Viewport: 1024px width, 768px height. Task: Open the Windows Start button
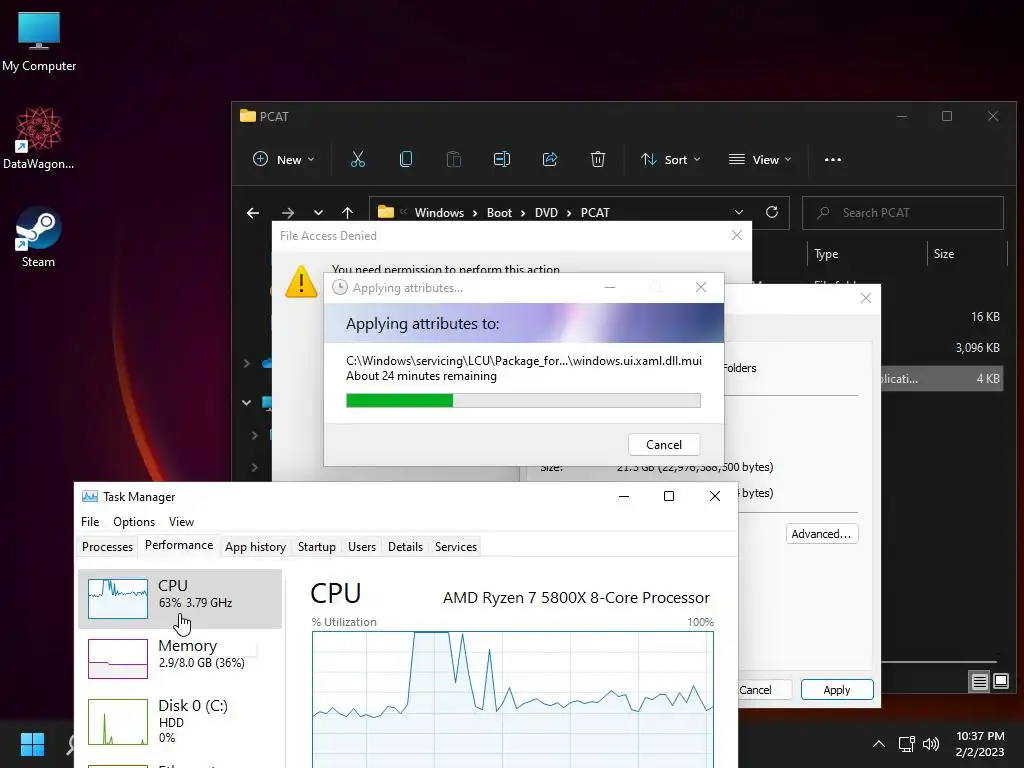click(x=32, y=744)
